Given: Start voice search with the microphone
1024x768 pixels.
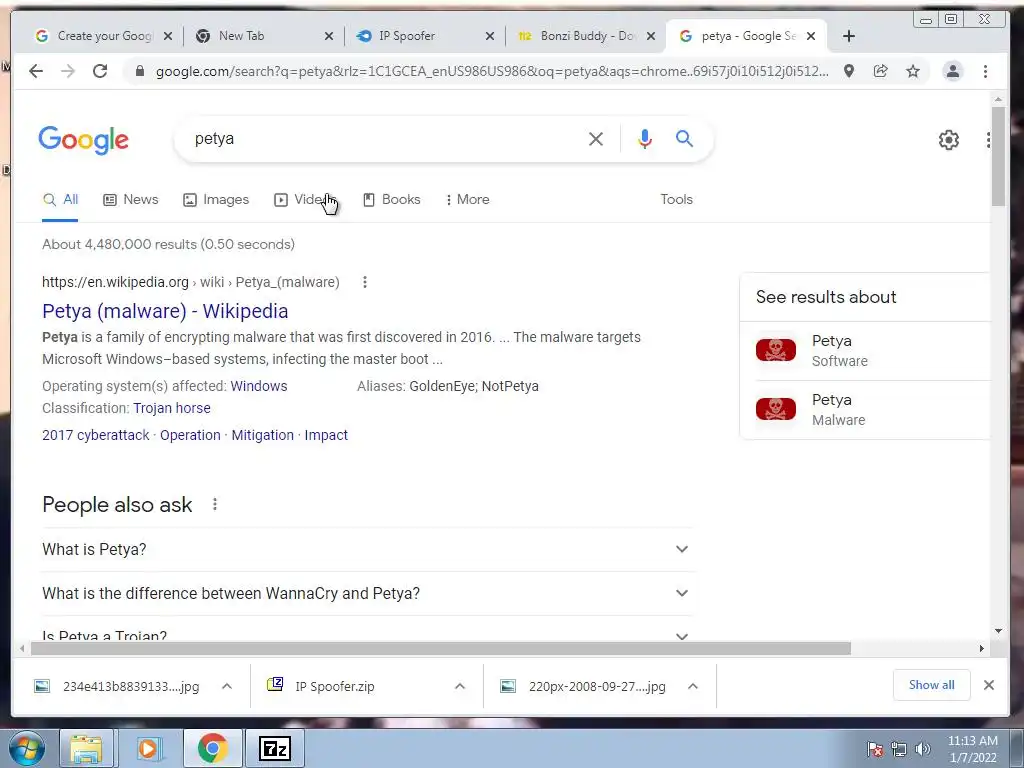Looking at the screenshot, I should (645, 138).
